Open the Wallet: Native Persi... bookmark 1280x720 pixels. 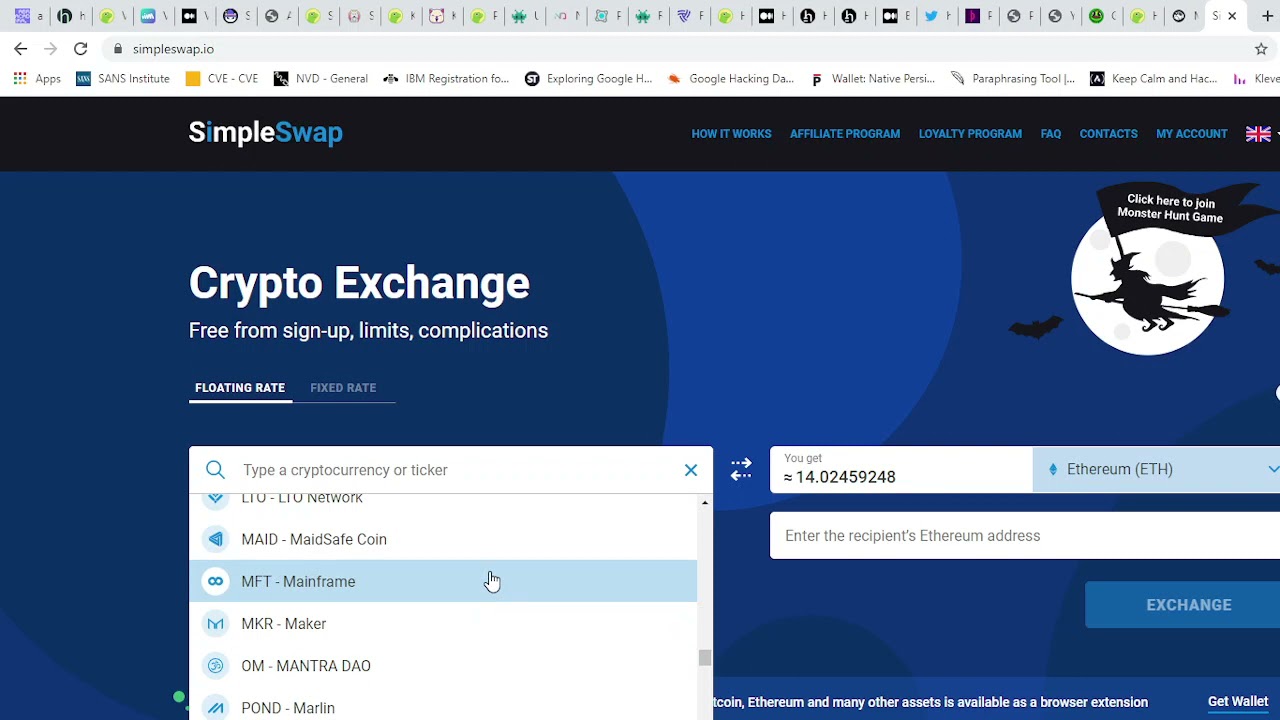[872, 79]
